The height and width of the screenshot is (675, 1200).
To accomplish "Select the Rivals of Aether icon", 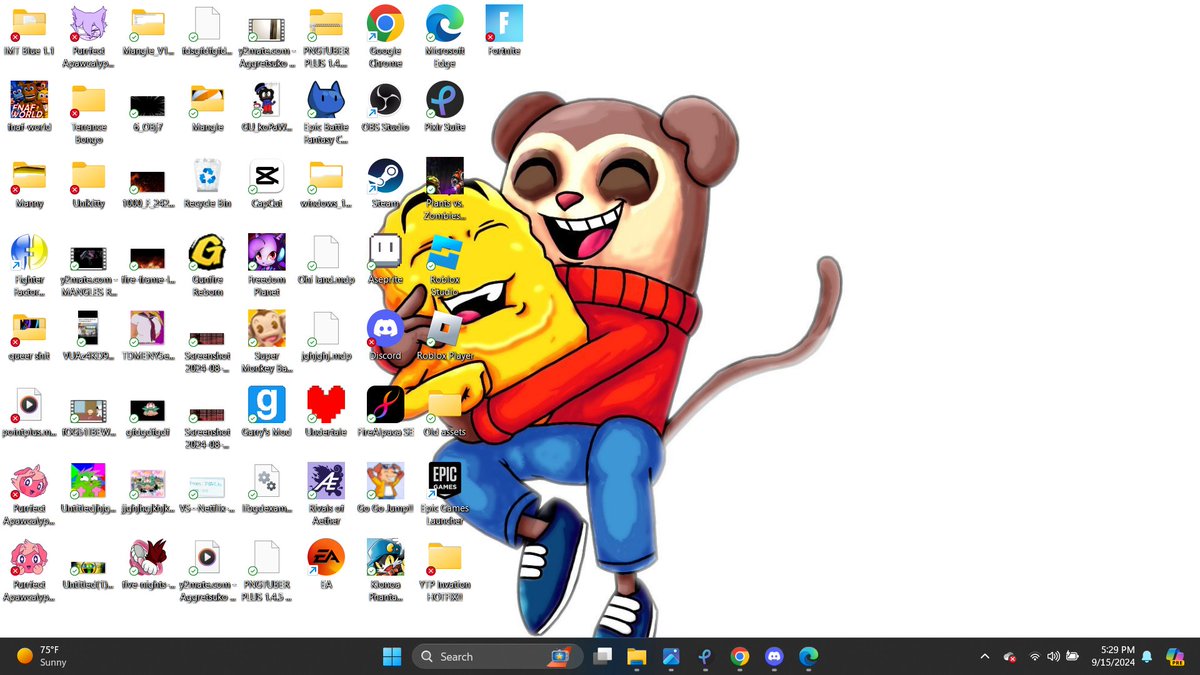I will [325, 492].
